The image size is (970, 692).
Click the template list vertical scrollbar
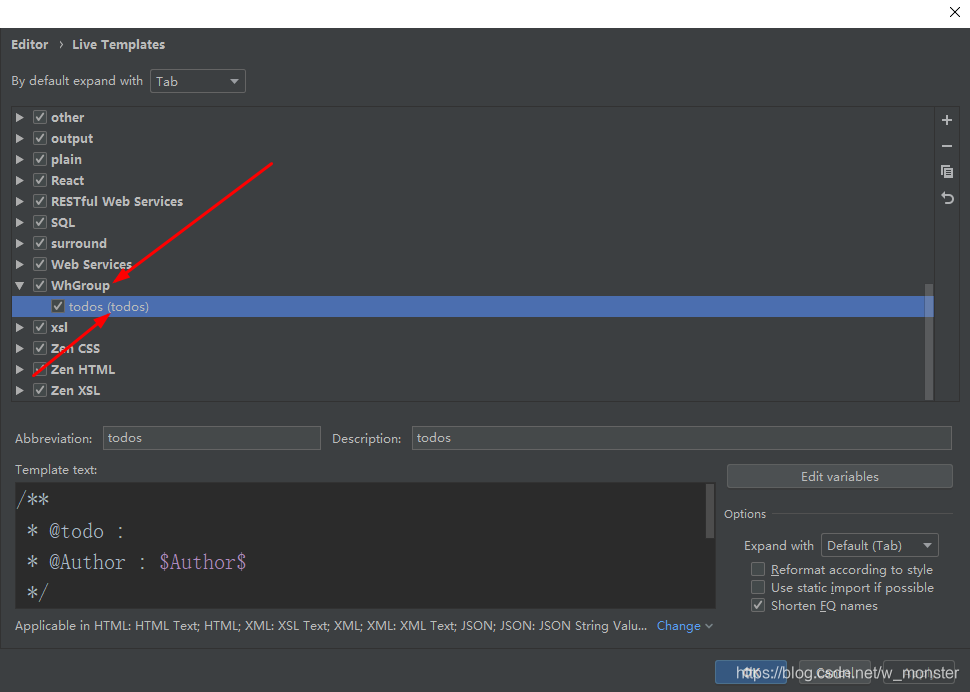[x=929, y=342]
